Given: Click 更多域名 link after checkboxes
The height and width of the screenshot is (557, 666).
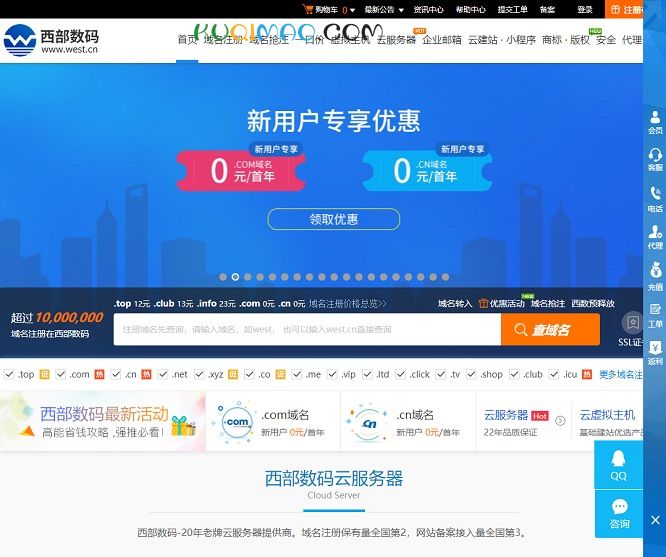Looking at the screenshot, I should click(x=621, y=374).
